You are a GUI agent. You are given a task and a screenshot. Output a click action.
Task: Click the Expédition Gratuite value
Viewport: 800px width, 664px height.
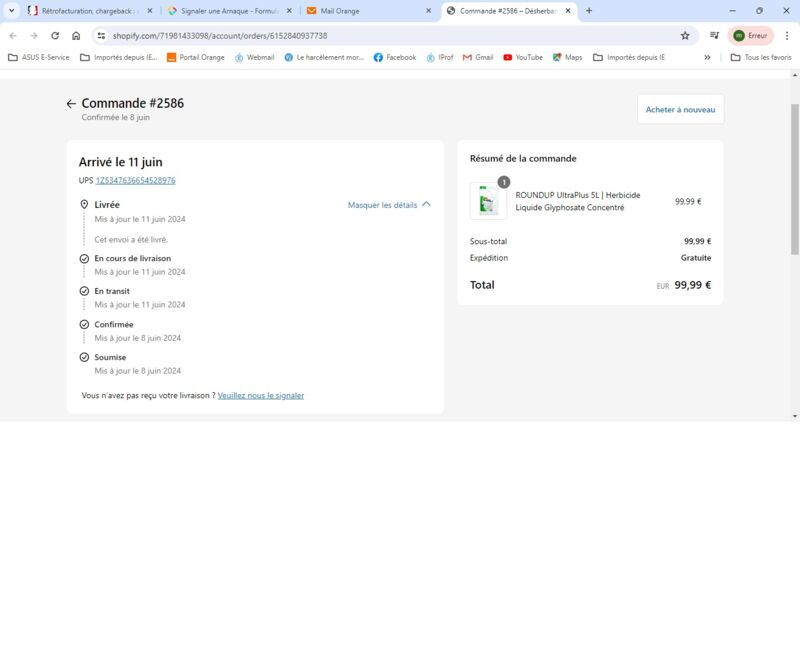click(x=696, y=258)
